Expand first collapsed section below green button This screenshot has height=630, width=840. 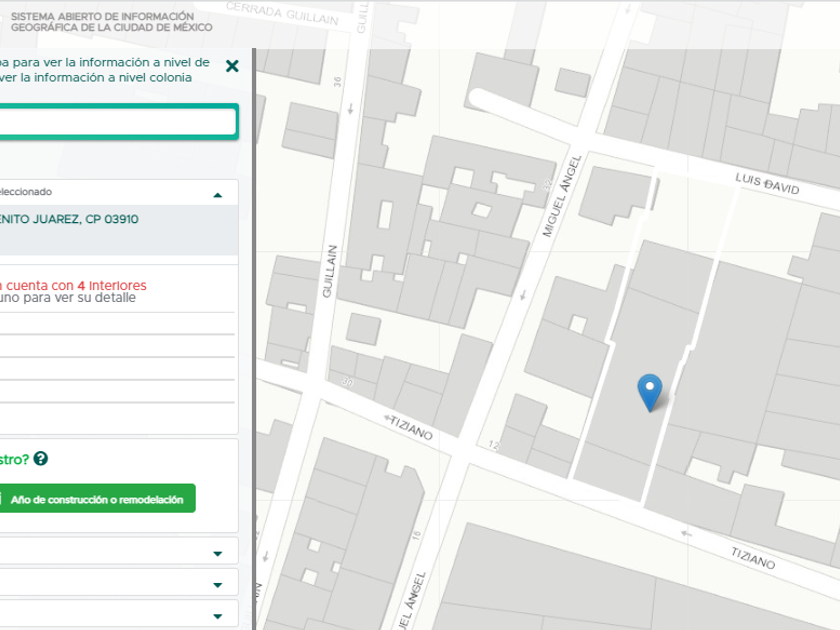pyautogui.click(x=218, y=553)
